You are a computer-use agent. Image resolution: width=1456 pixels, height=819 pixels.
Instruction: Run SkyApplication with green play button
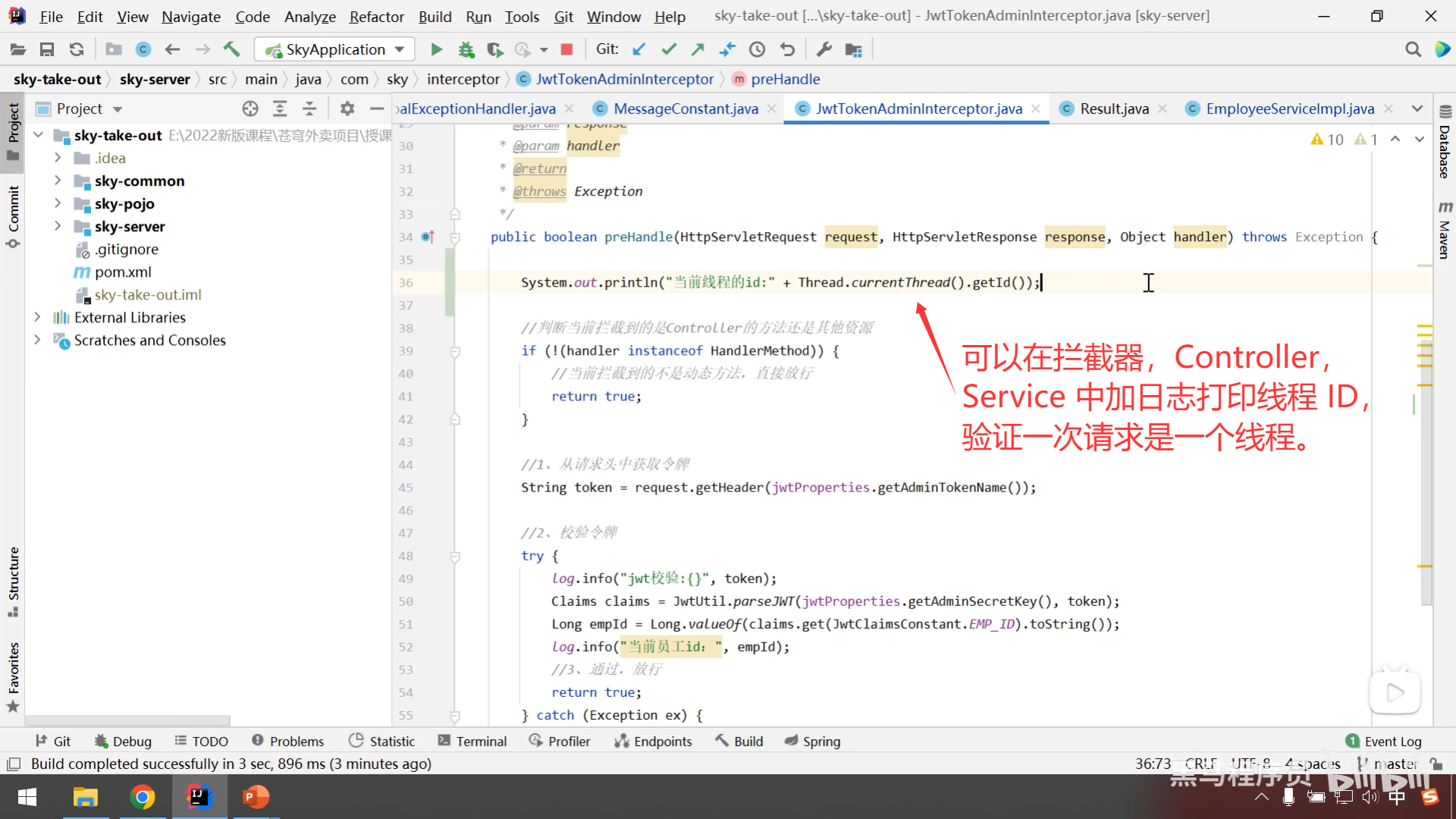pyautogui.click(x=436, y=50)
